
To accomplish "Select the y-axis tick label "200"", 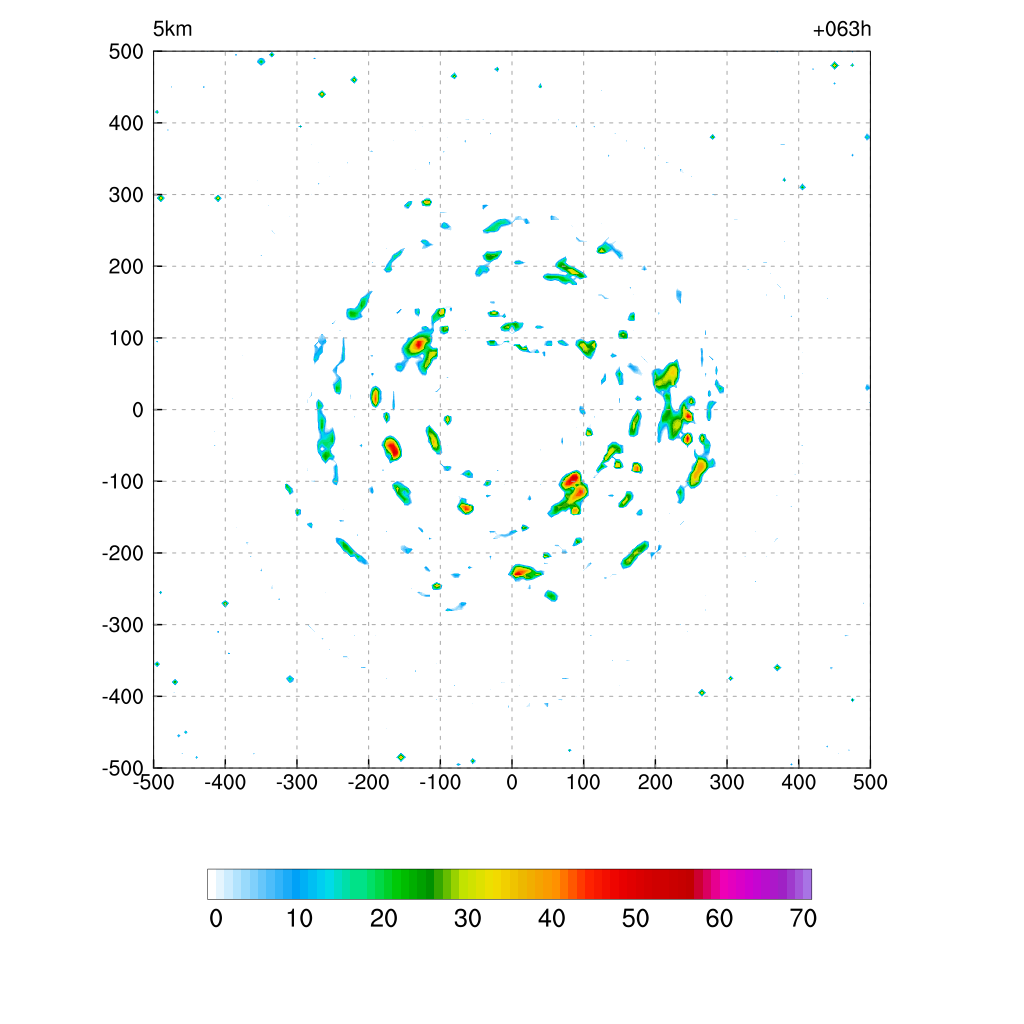I will pyautogui.click(x=126, y=266).
